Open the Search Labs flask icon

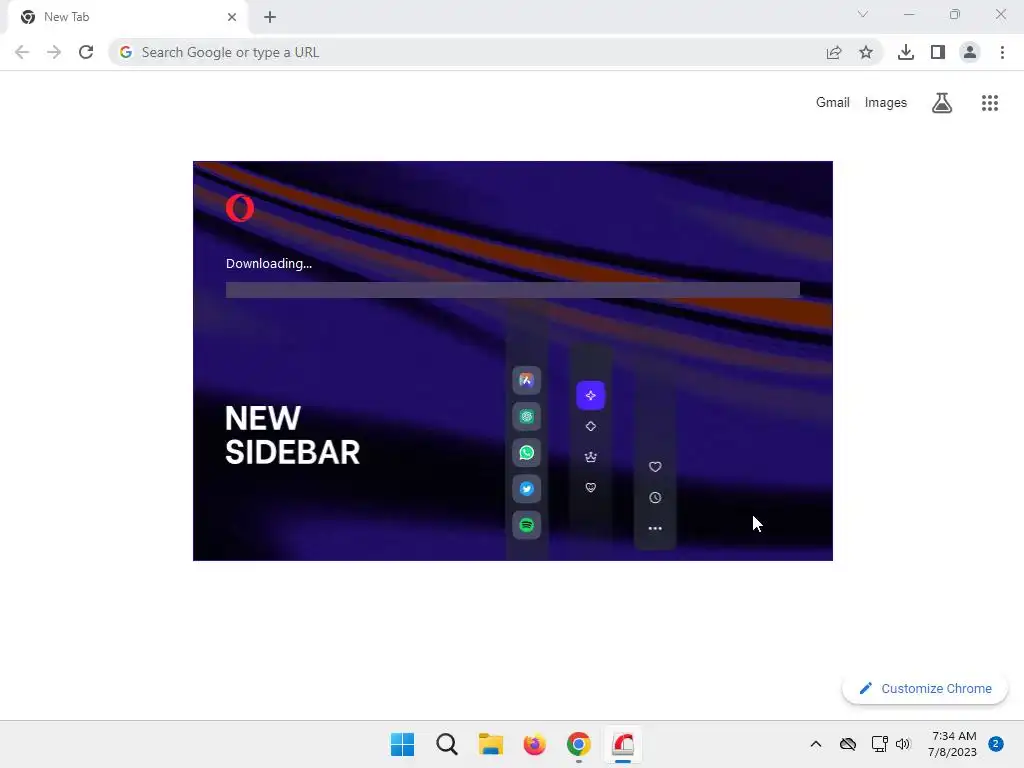(x=942, y=103)
